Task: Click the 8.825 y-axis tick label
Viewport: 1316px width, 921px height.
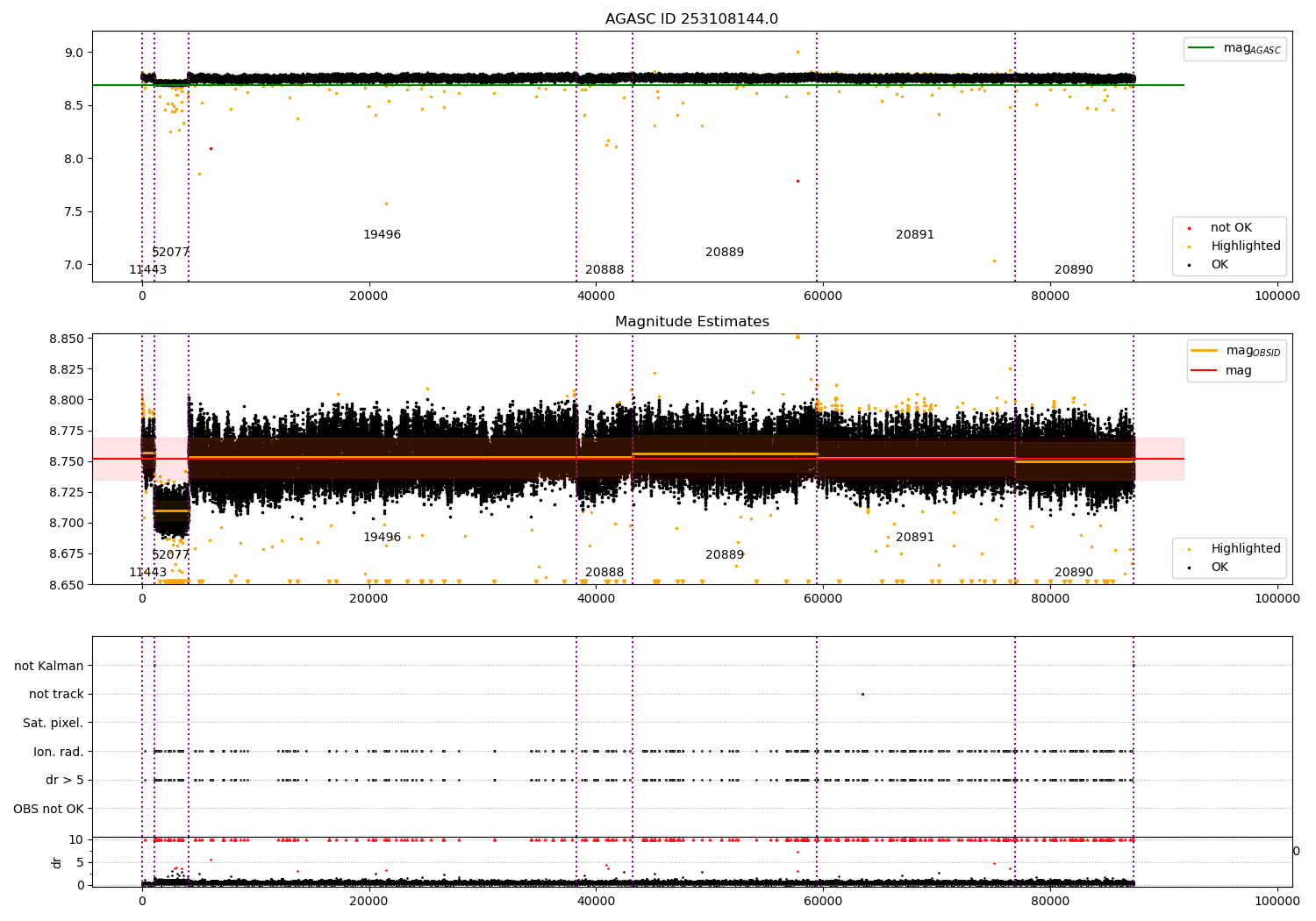Action: [x=68, y=369]
